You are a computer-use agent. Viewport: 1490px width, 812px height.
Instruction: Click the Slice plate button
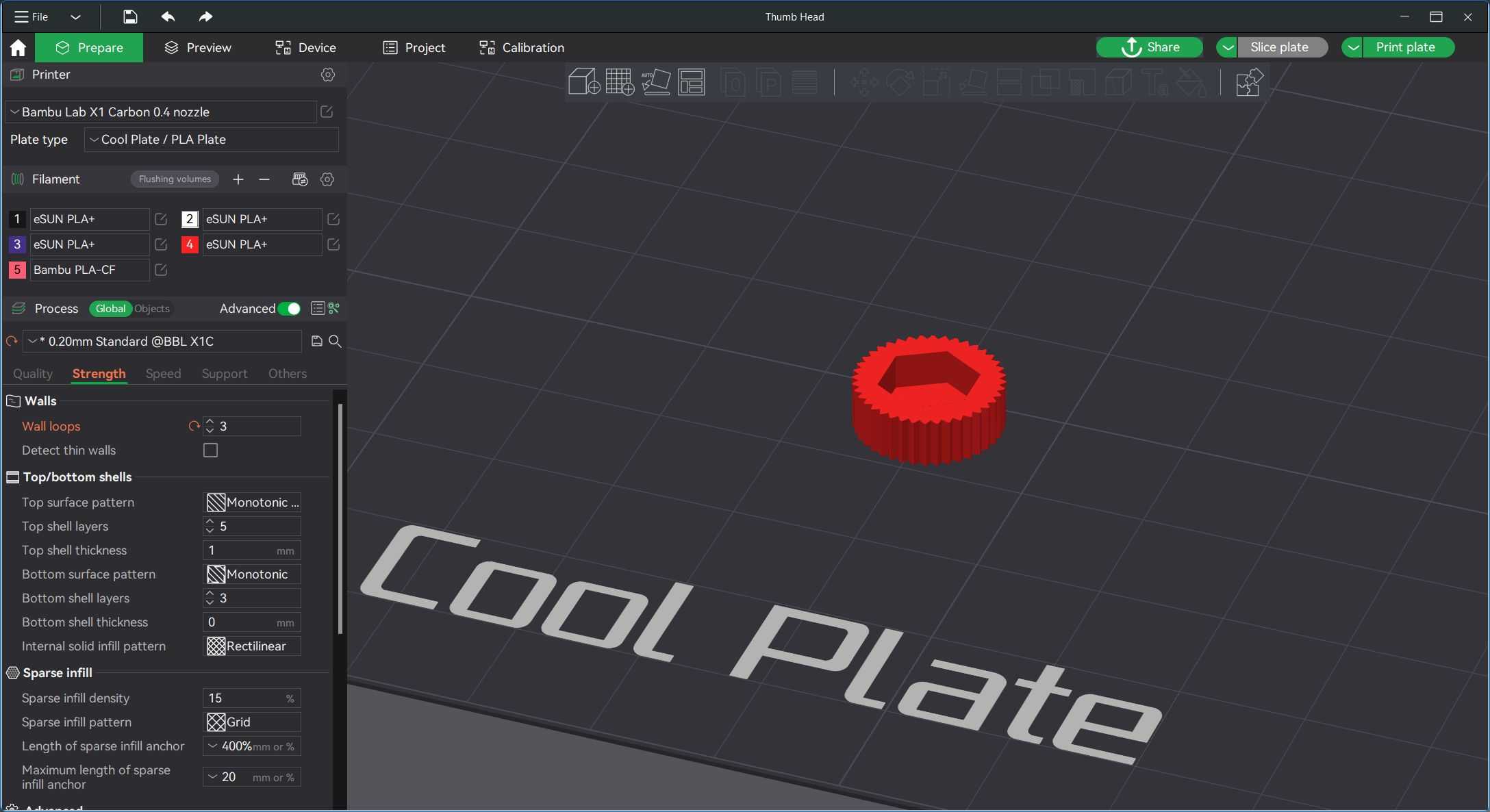pyautogui.click(x=1283, y=47)
